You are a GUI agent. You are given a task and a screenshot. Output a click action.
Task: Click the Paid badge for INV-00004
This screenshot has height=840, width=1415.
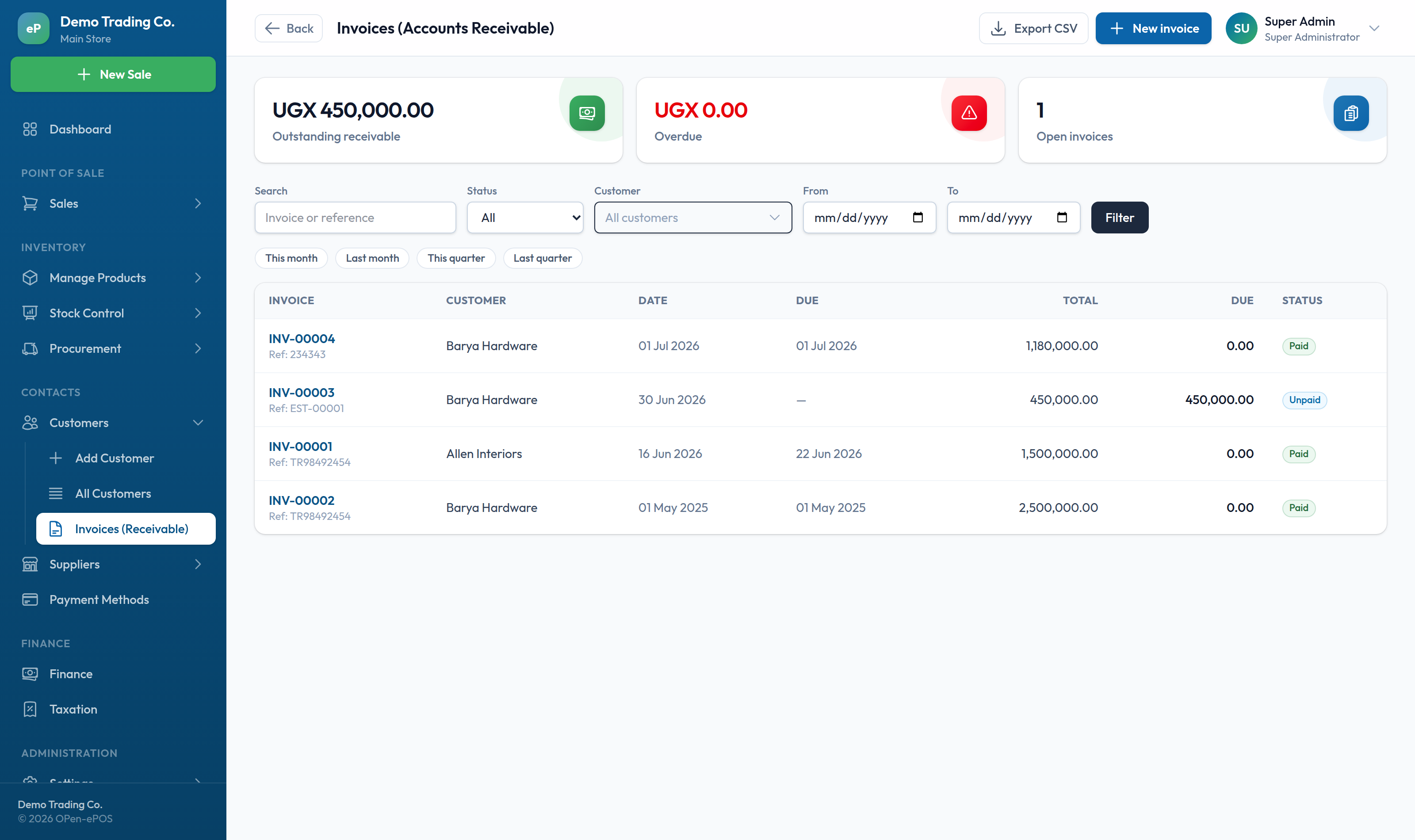1299,346
